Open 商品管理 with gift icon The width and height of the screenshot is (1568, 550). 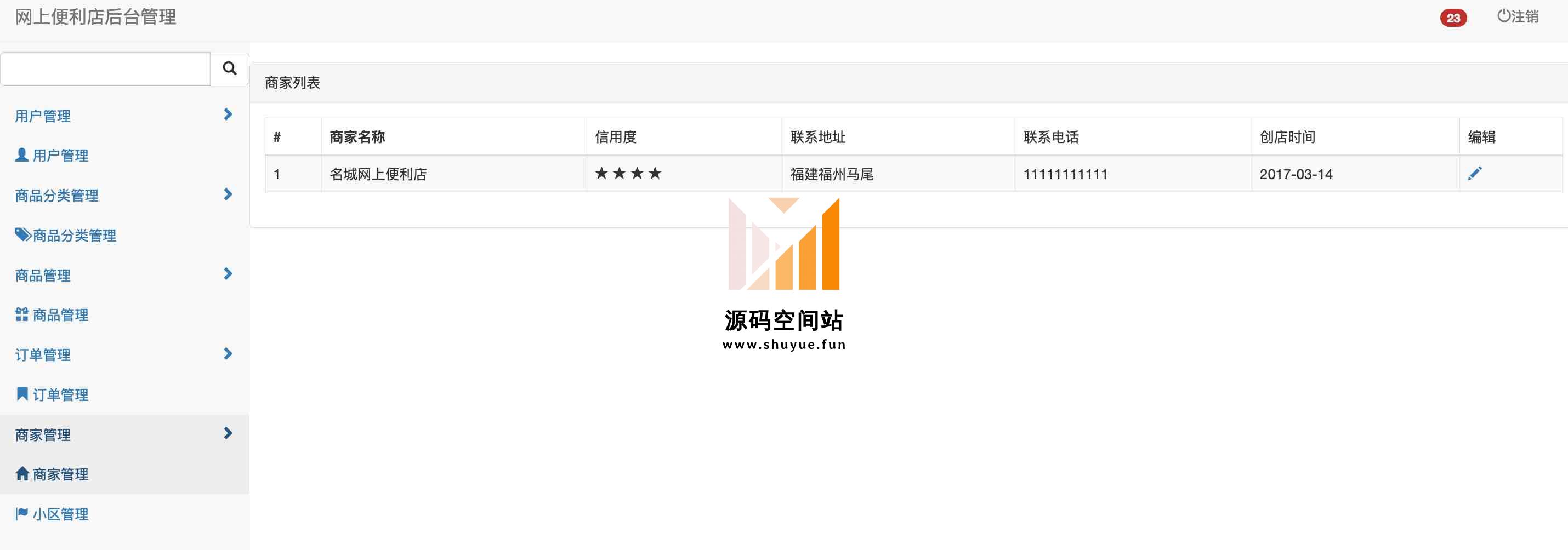(52, 314)
